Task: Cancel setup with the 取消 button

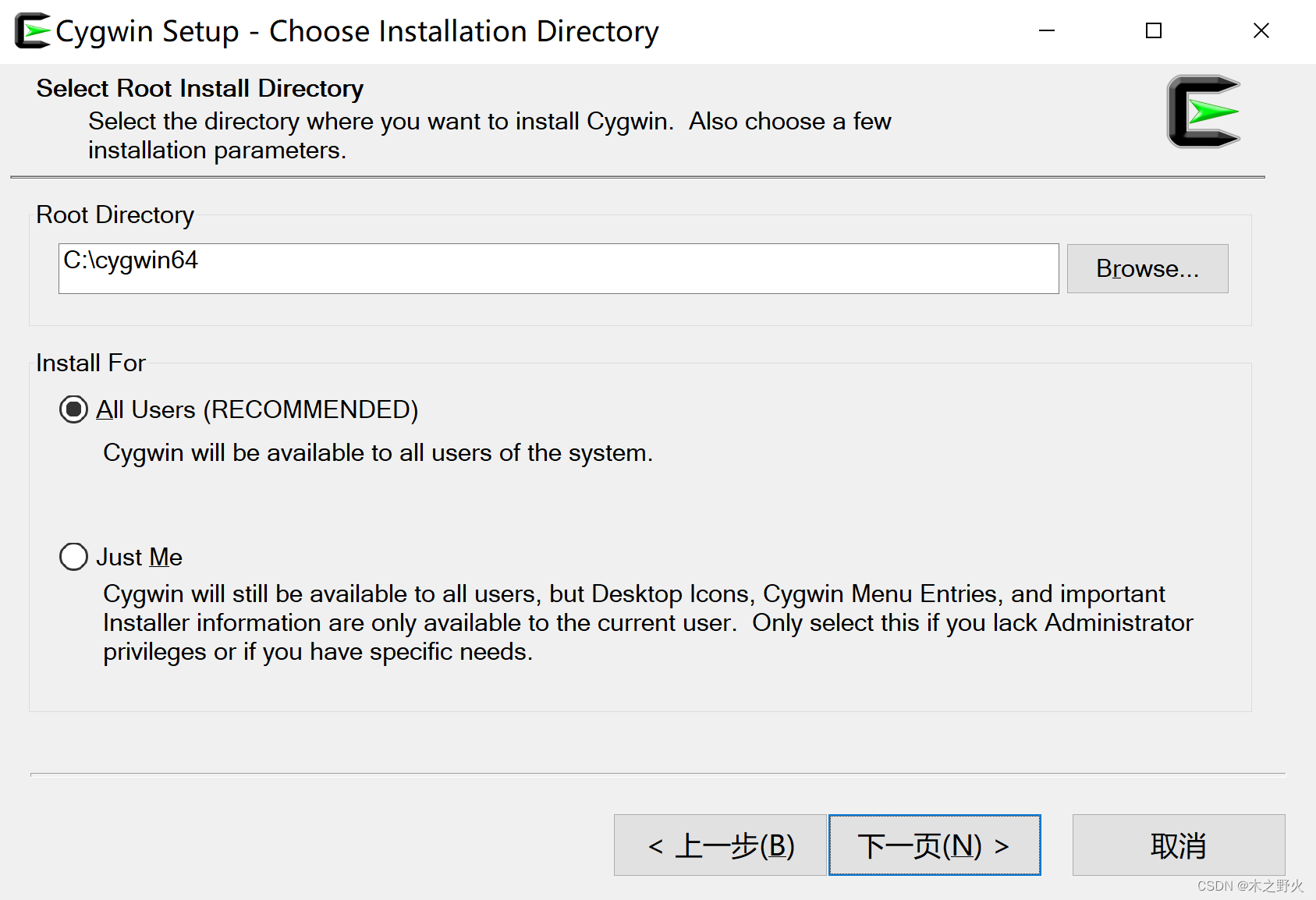Action: (x=1179, y=845)
